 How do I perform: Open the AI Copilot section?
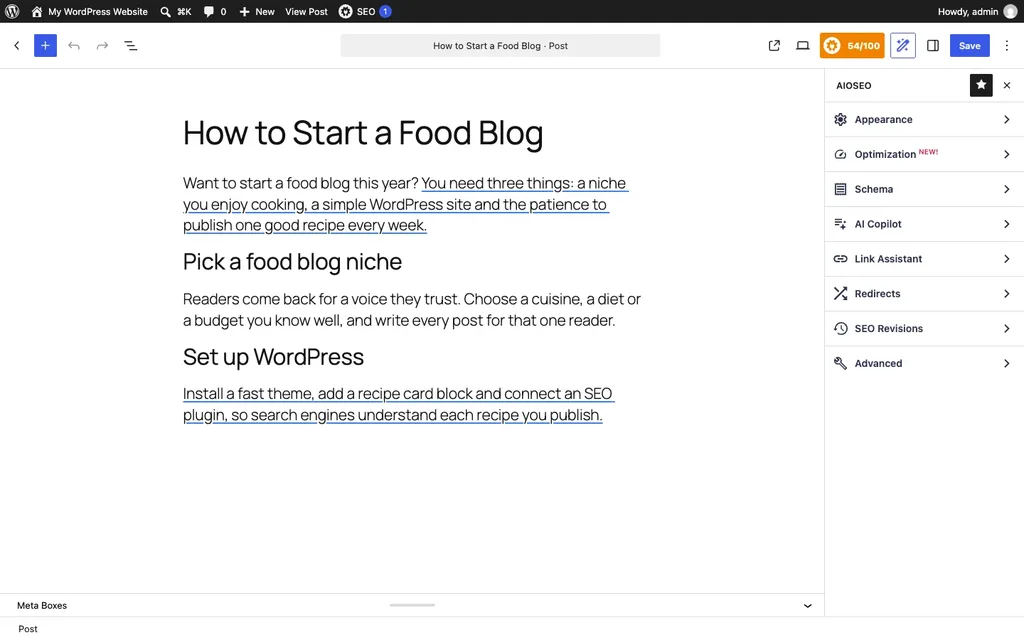point(924,224)
